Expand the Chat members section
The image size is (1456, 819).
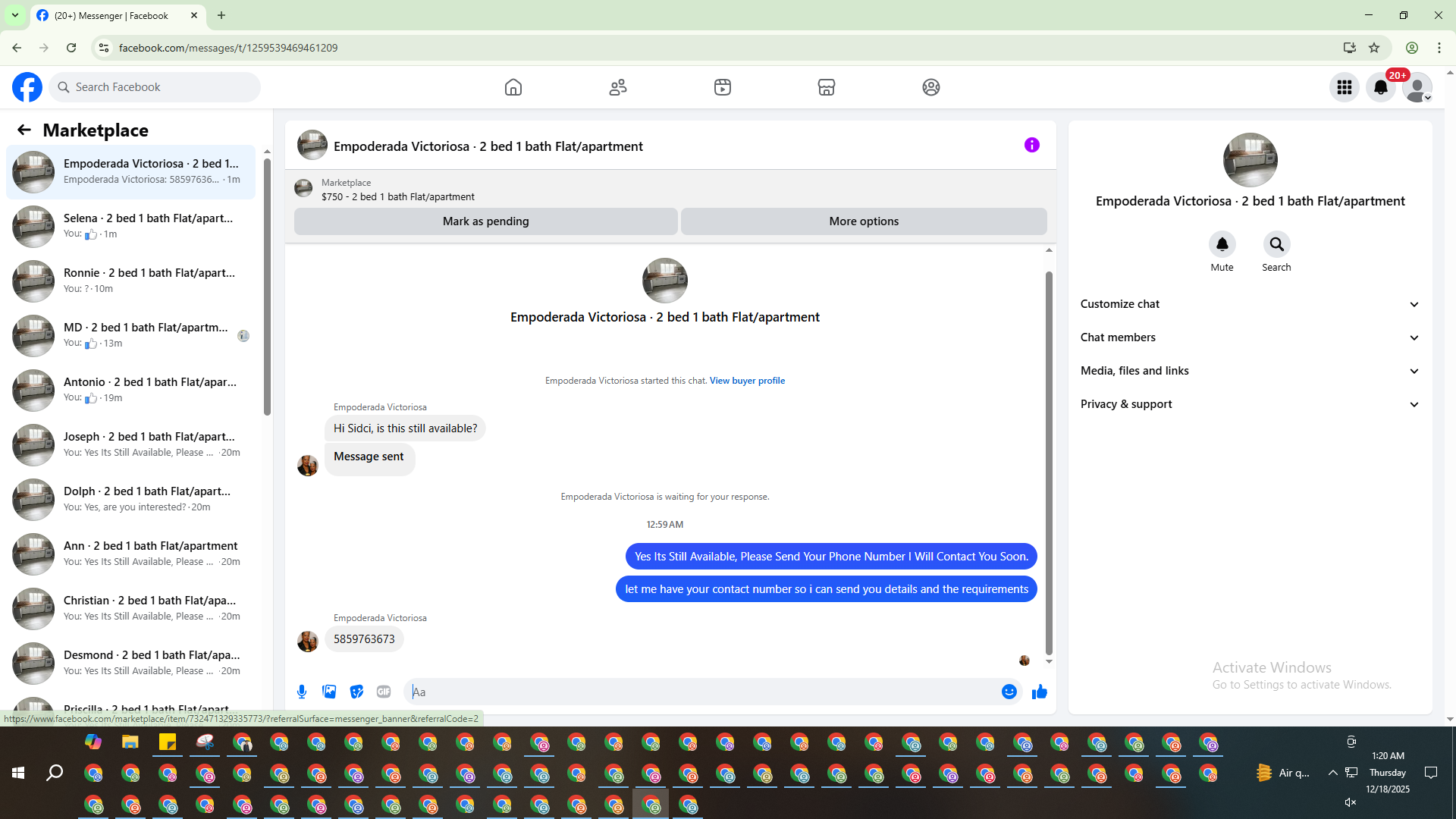click(1249, 337)
